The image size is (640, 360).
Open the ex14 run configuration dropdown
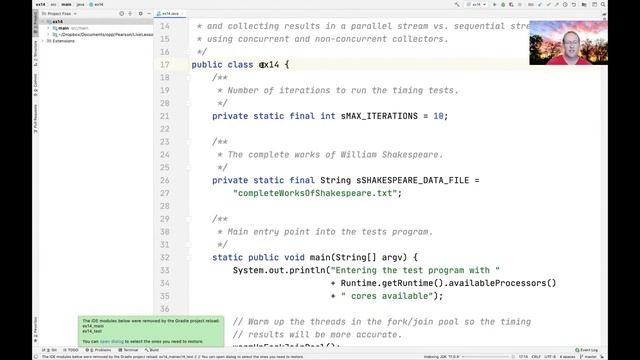pos(476,4)
